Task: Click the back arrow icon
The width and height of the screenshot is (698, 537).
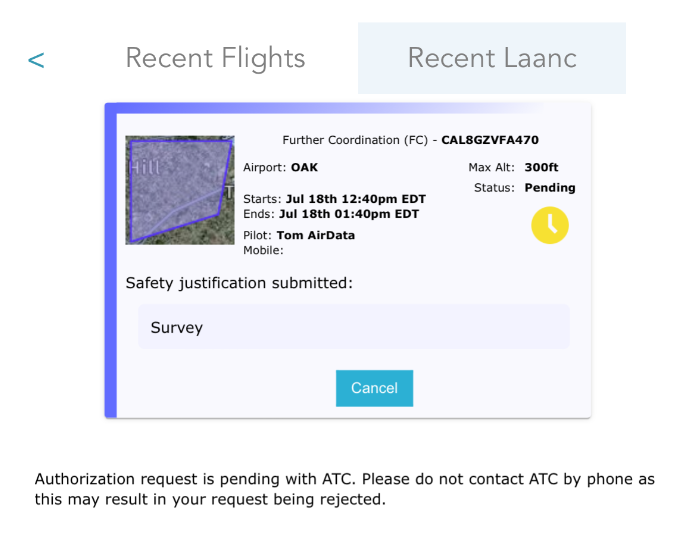Action: [36, 60]
